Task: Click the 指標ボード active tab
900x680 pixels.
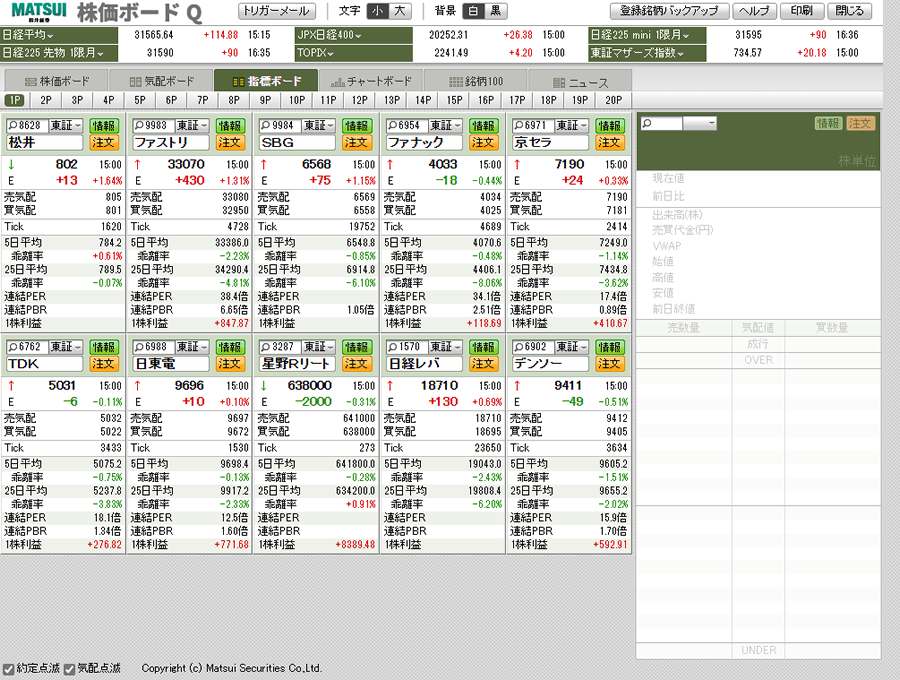Action: point(266,81)
